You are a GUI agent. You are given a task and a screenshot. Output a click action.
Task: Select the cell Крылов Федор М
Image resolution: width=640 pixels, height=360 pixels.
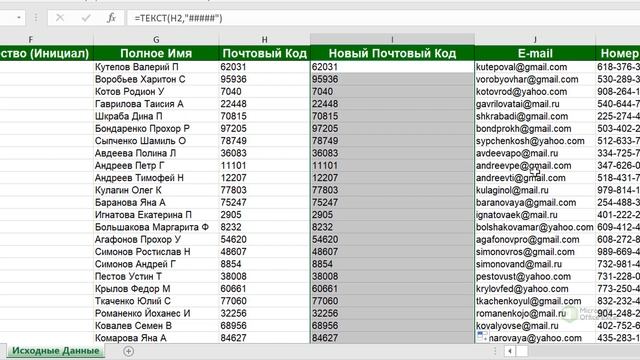(156, 289)
